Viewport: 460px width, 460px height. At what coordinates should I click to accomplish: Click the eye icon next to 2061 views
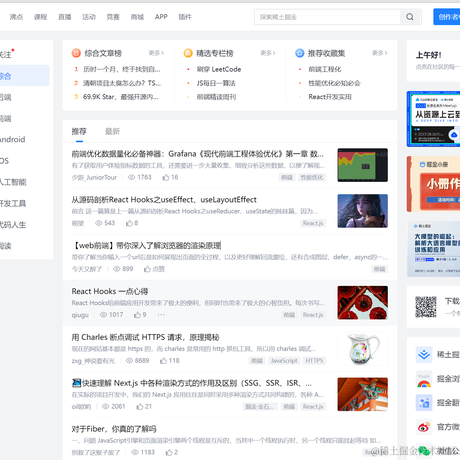pos(106,406)
